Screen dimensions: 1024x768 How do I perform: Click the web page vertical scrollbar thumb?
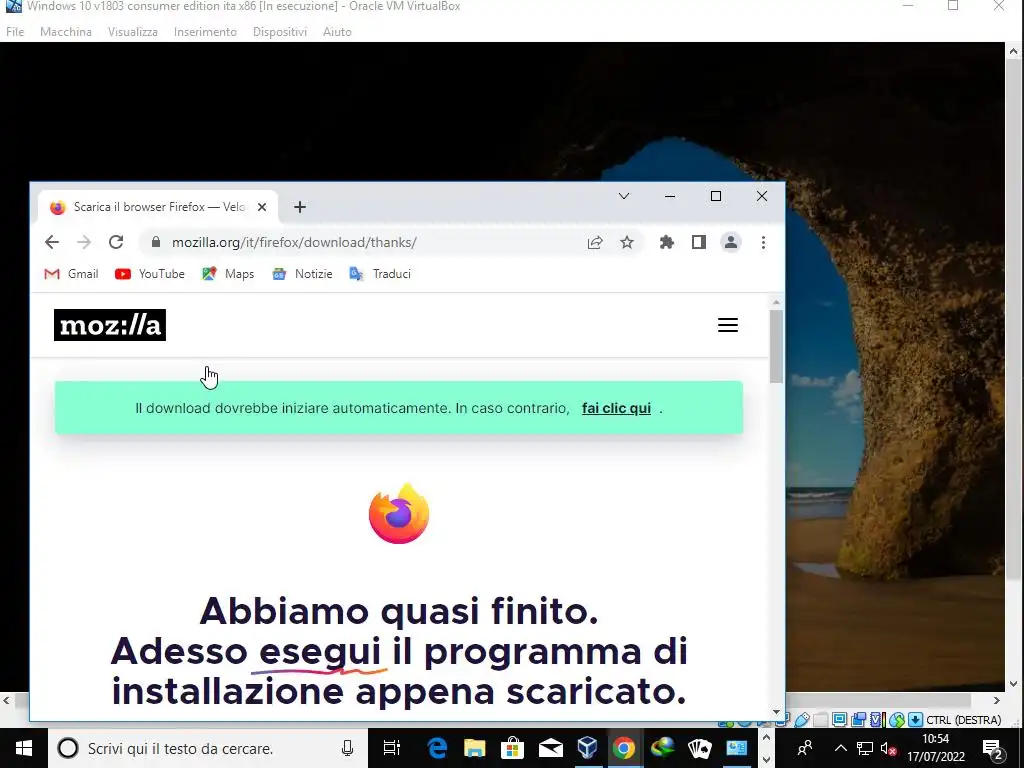(776, 346)
